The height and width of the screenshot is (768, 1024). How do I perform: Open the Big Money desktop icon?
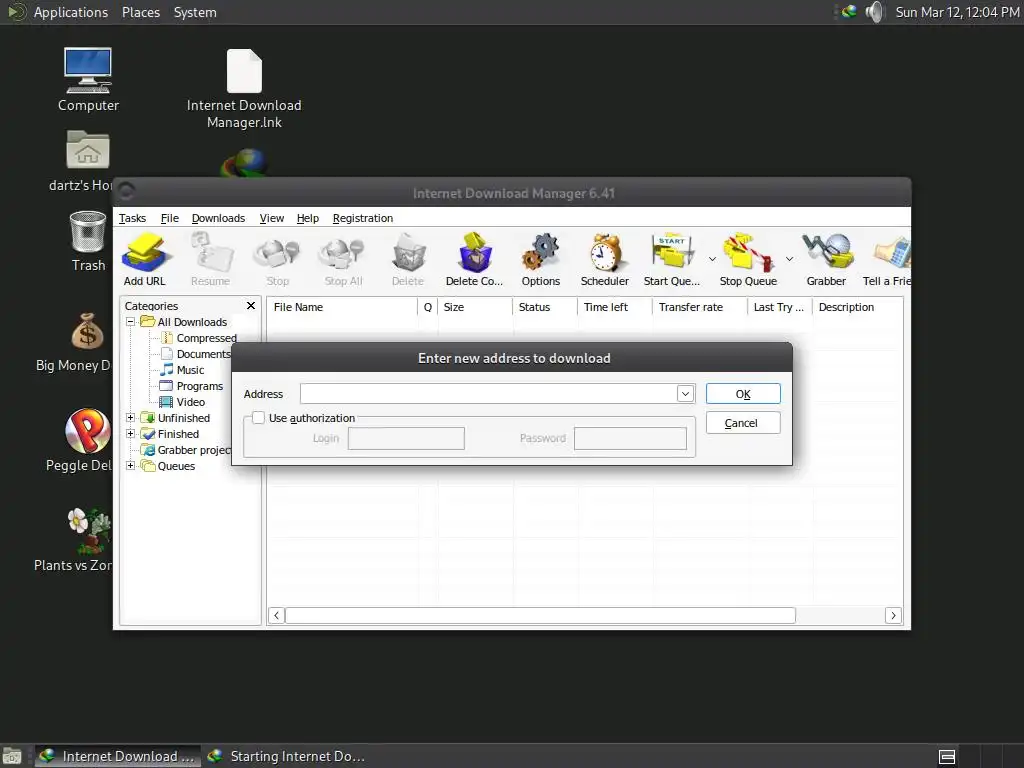(x=88, y=331)
